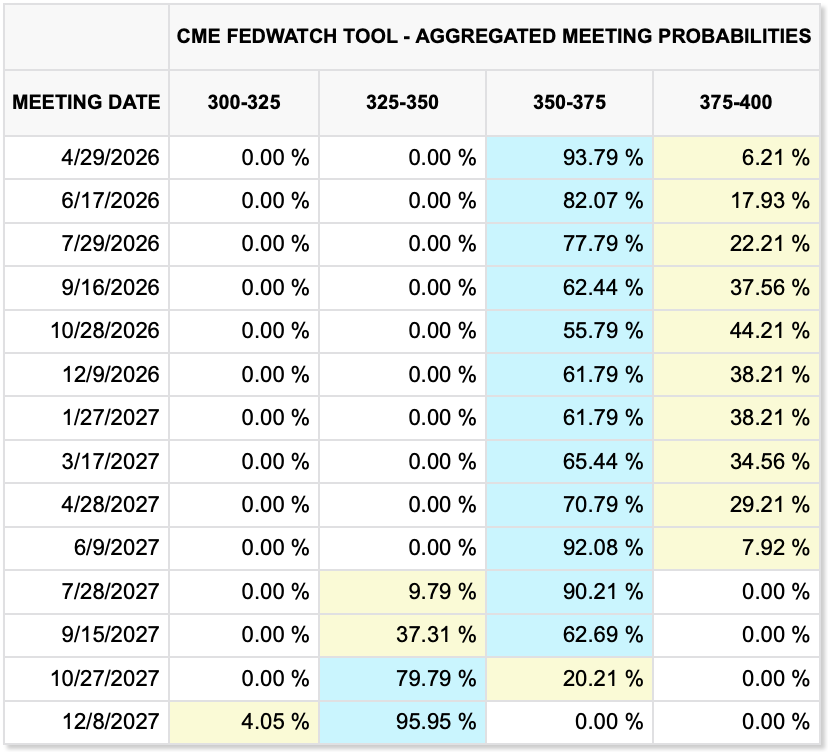
Task: Select the 300-325 column header
Action: [244, 102]
